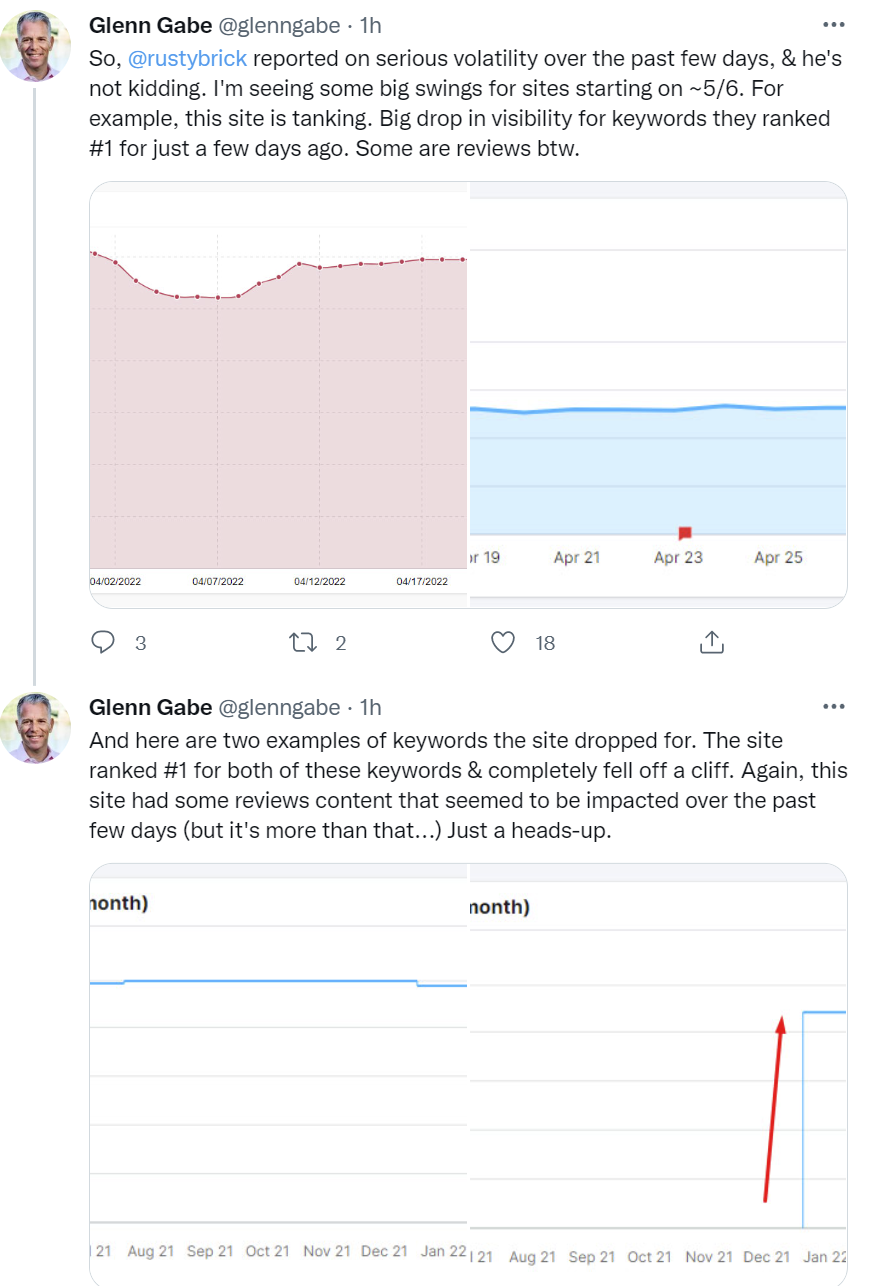Image resolution: width=871 pixels, height=1286 pixels.
Task: Share the first tweet via the share icon
Action: 711,642
